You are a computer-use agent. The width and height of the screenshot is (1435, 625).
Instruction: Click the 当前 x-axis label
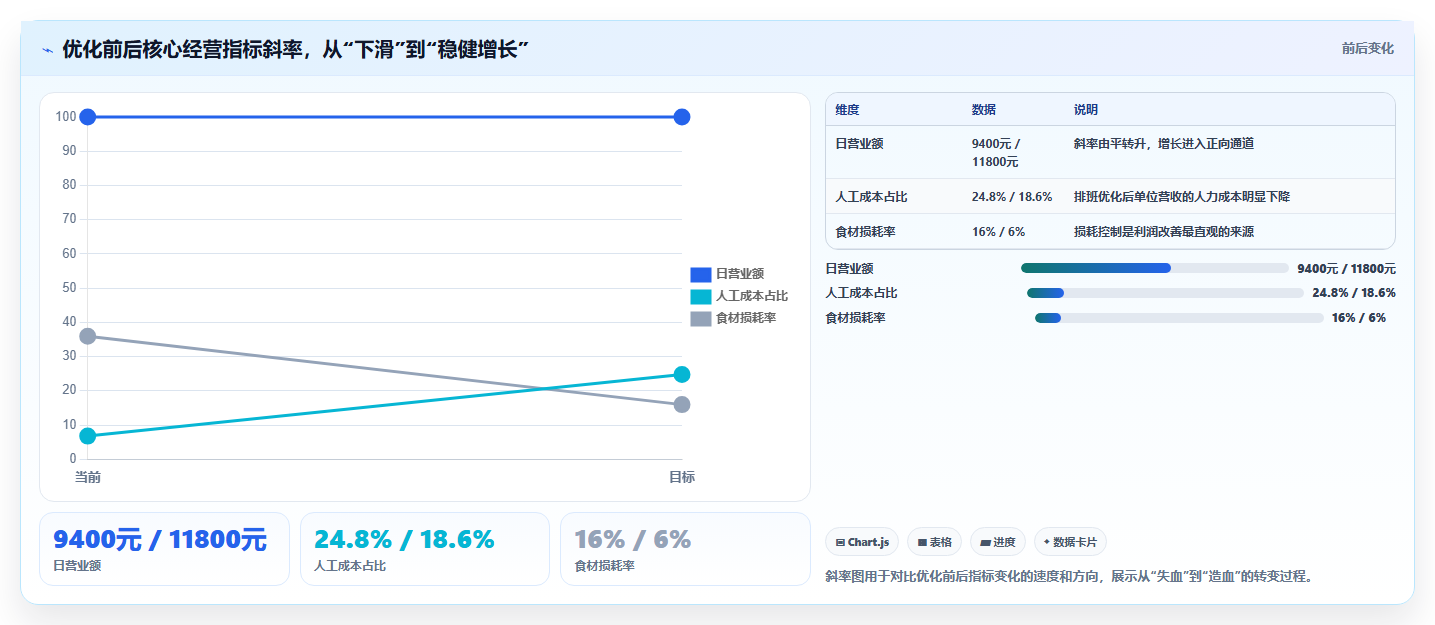(88, 478)
